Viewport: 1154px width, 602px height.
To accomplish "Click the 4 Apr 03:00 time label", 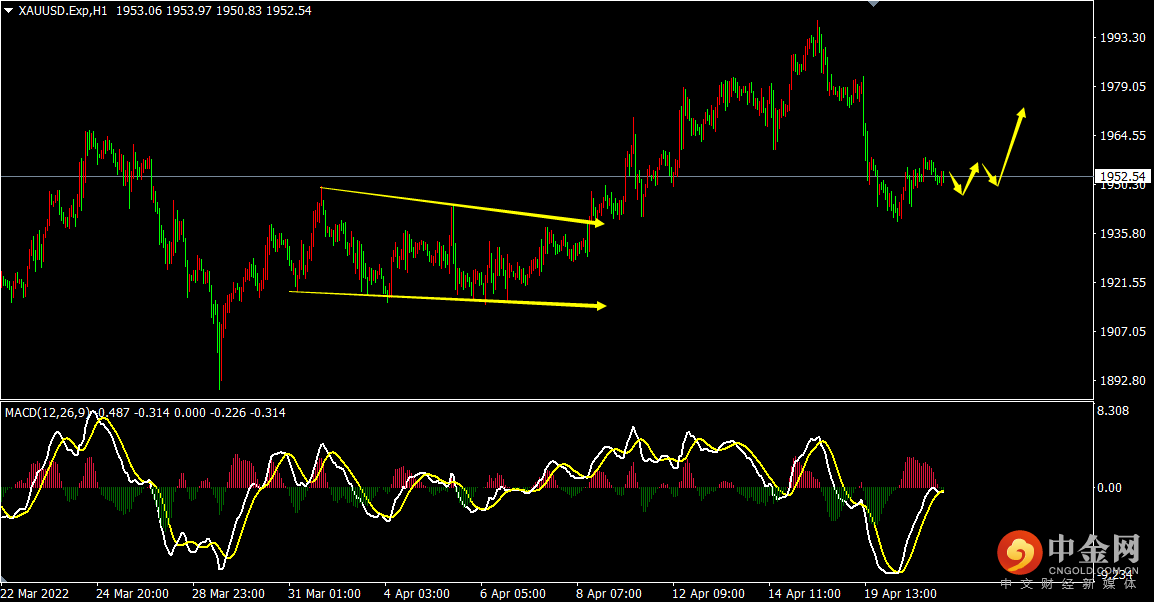I will click(x=417, y=593).
